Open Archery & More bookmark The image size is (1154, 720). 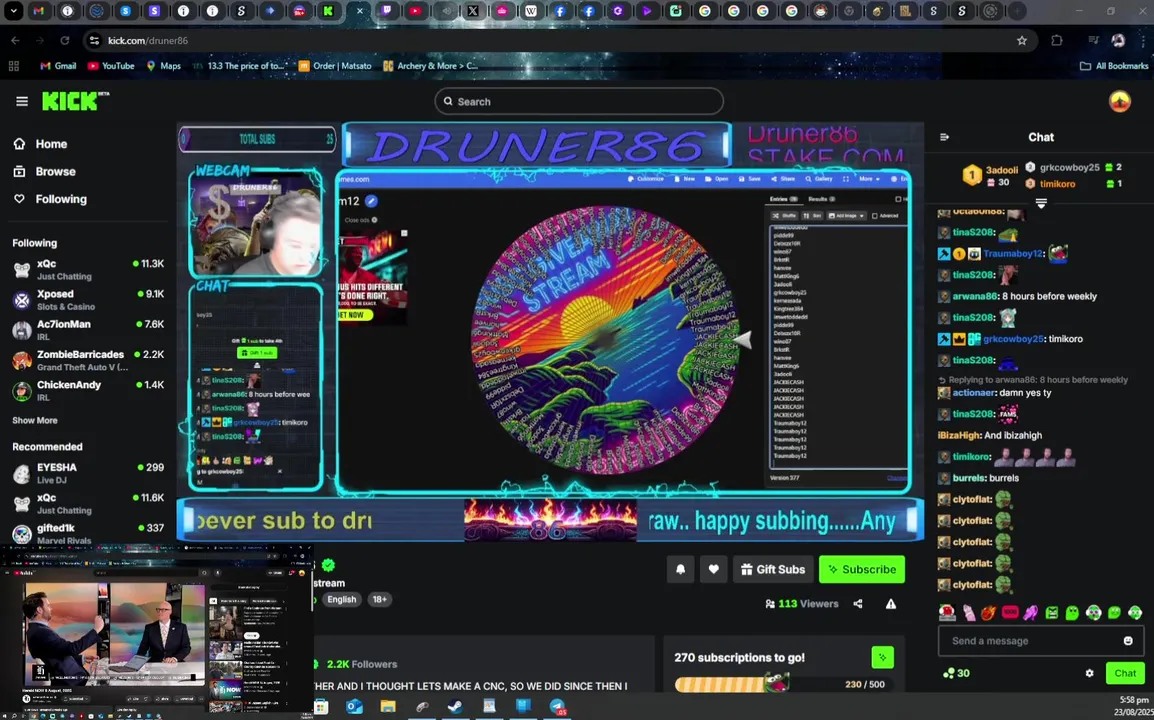(x=431, y=66)
